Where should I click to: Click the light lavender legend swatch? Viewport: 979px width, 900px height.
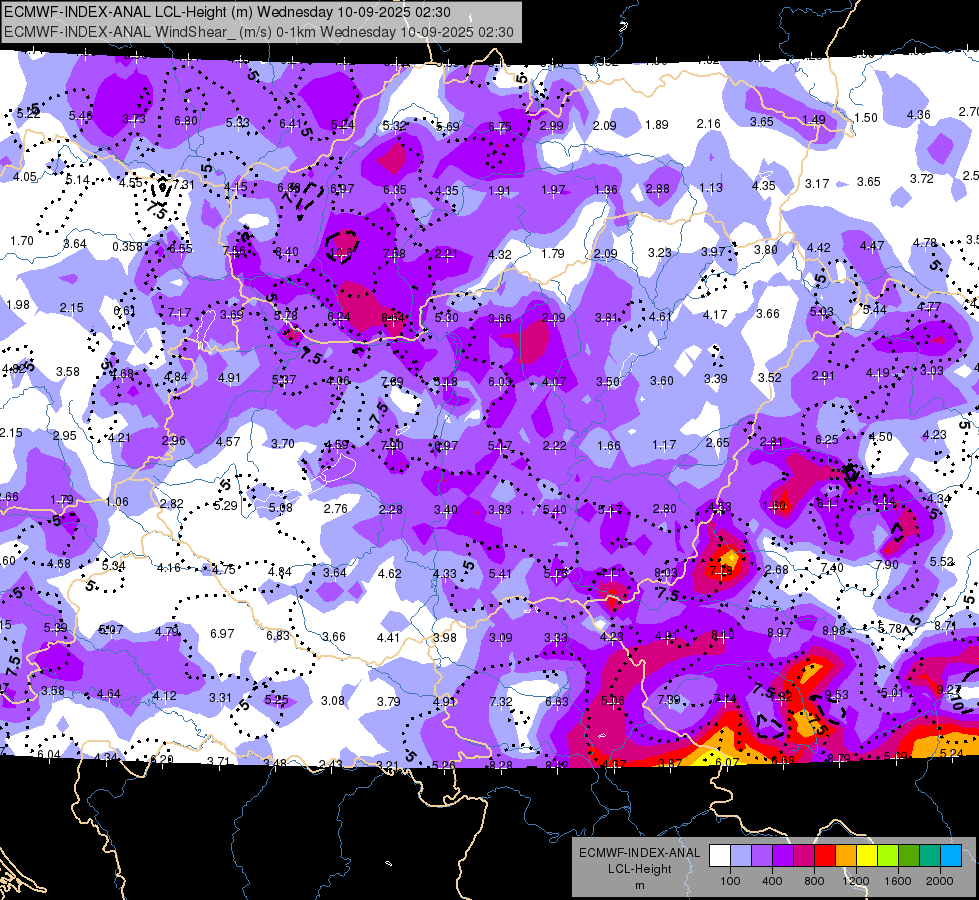coord(741,856)
